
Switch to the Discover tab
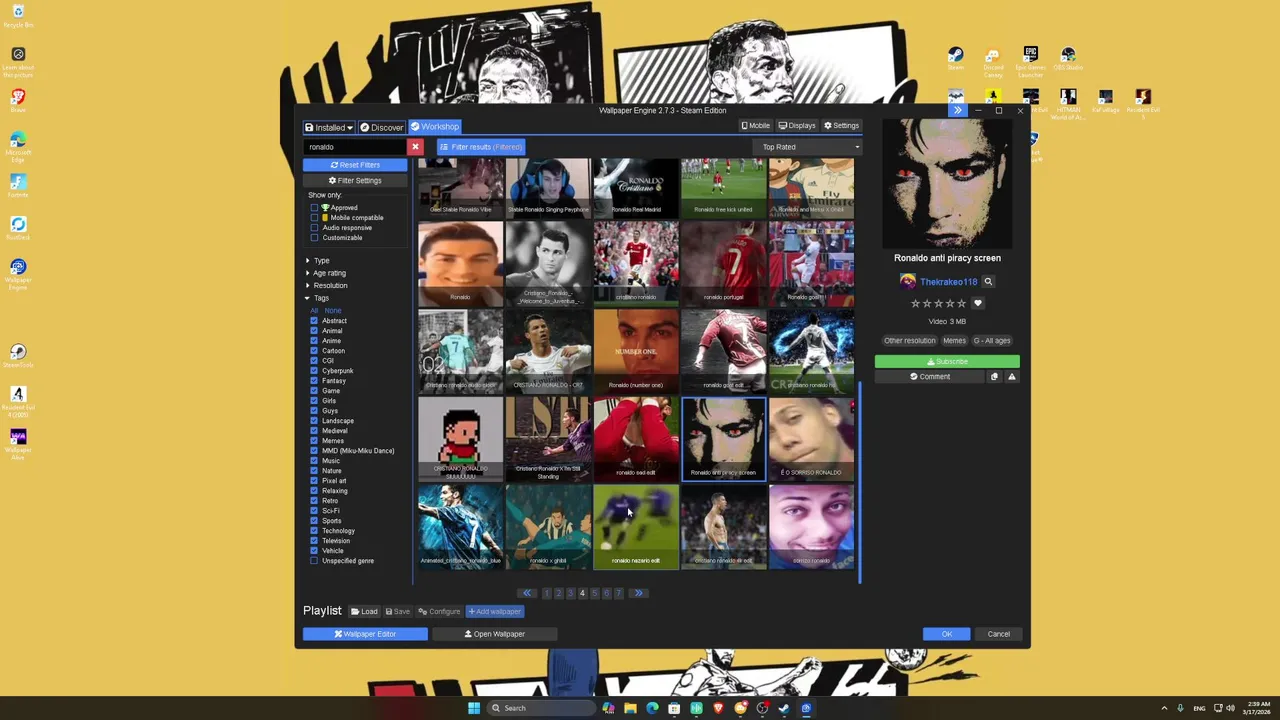381,127
